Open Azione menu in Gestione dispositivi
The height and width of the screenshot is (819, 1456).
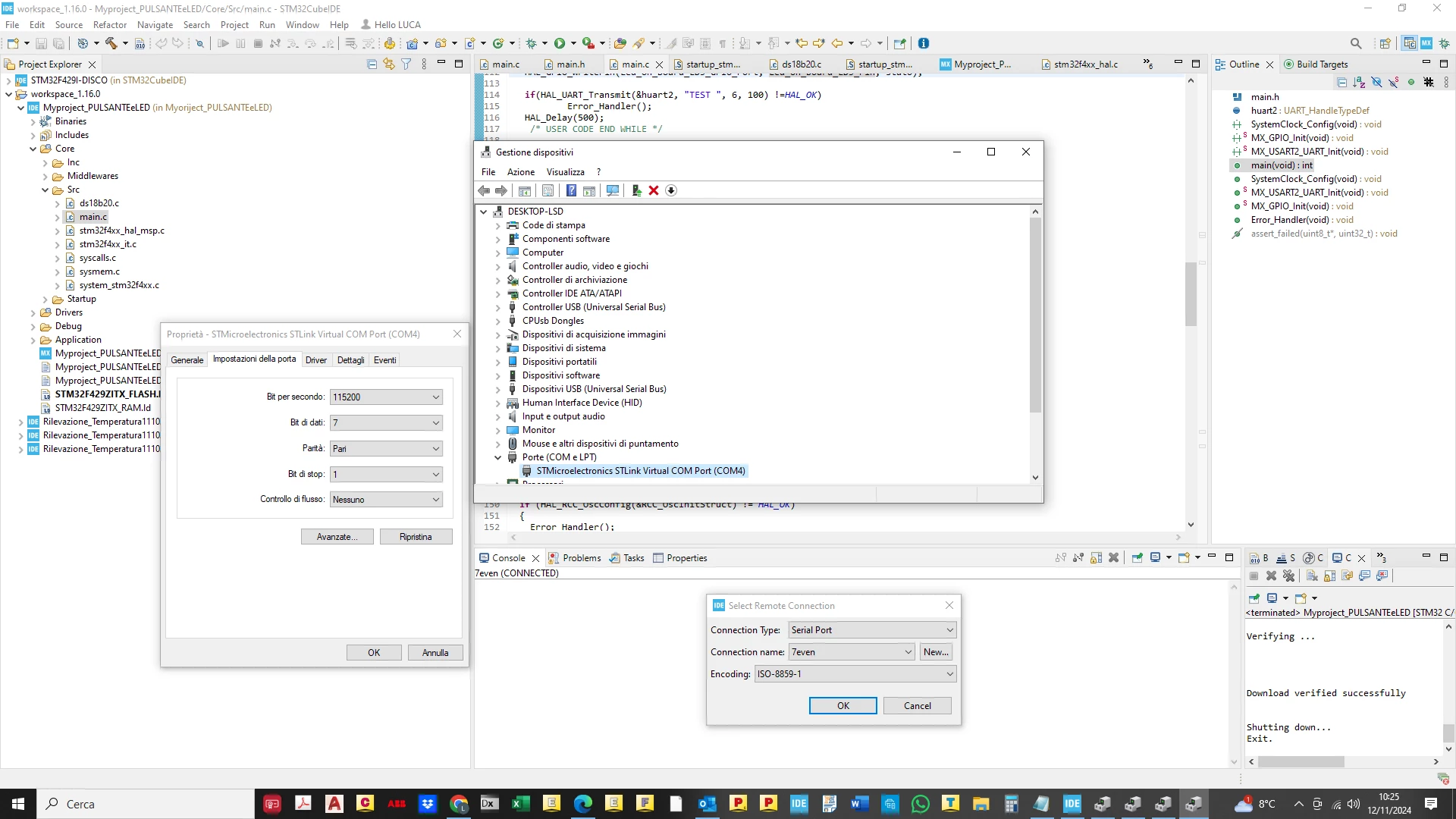[x=521, y=172]
